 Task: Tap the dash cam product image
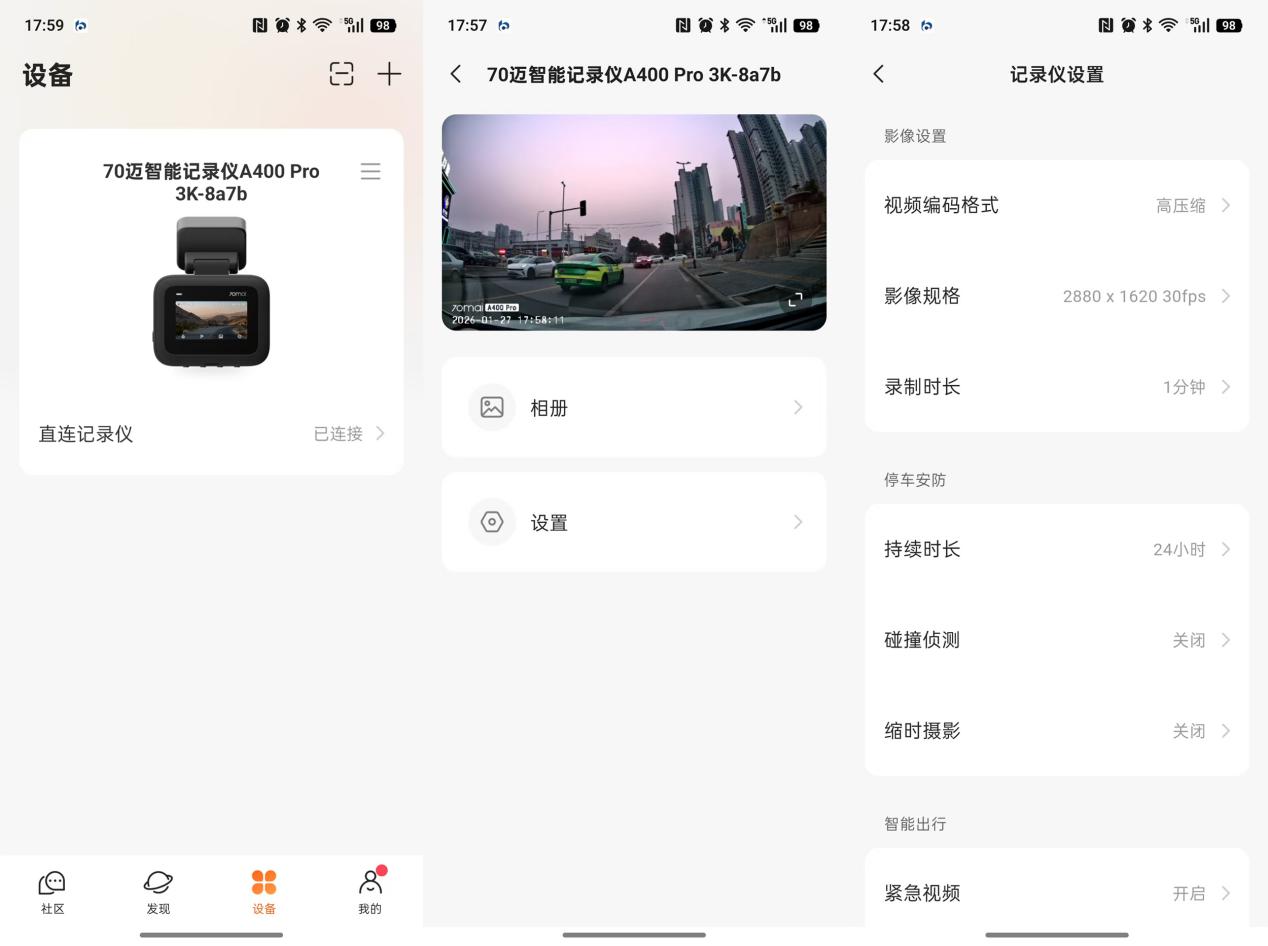211,292
